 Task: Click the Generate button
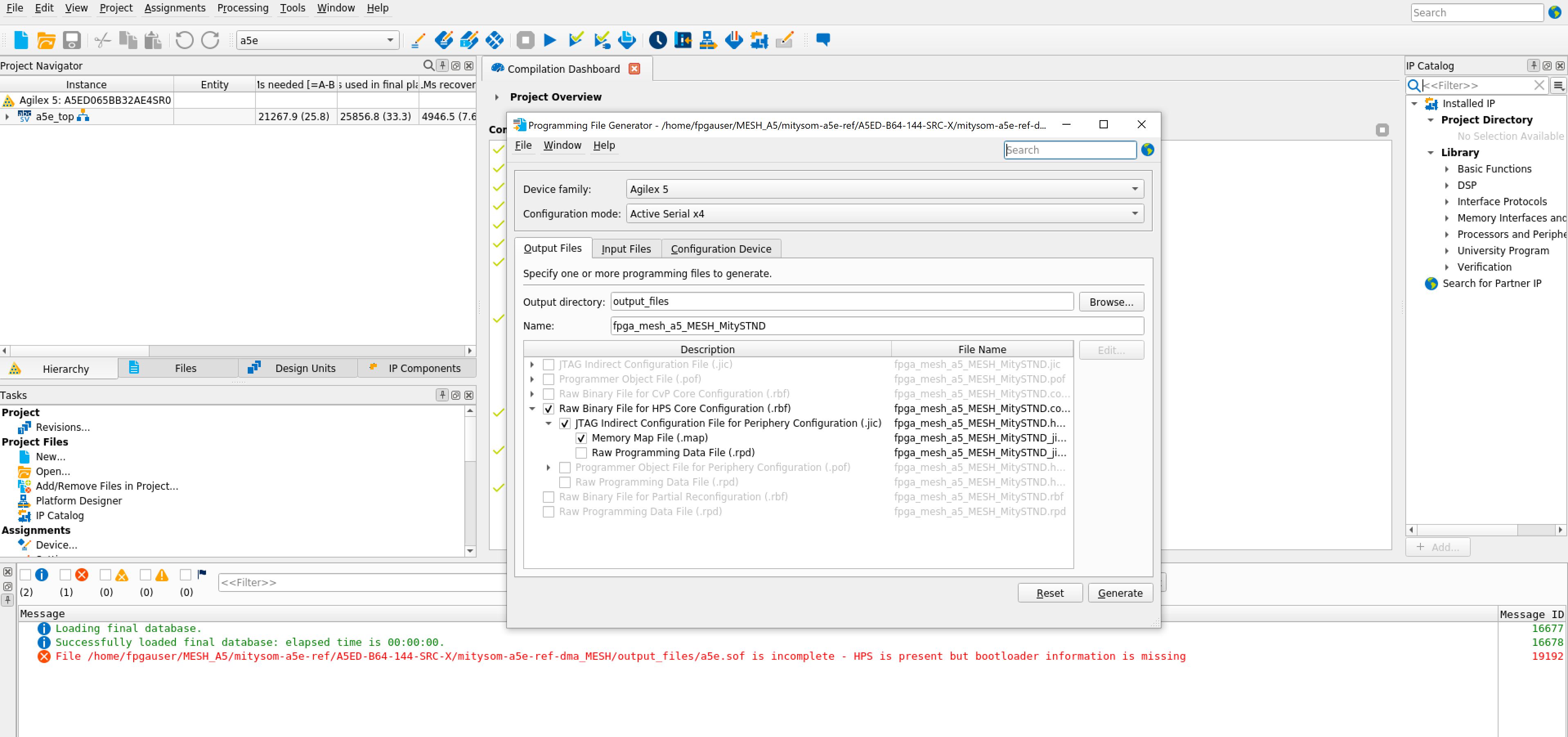point(1120,593)
